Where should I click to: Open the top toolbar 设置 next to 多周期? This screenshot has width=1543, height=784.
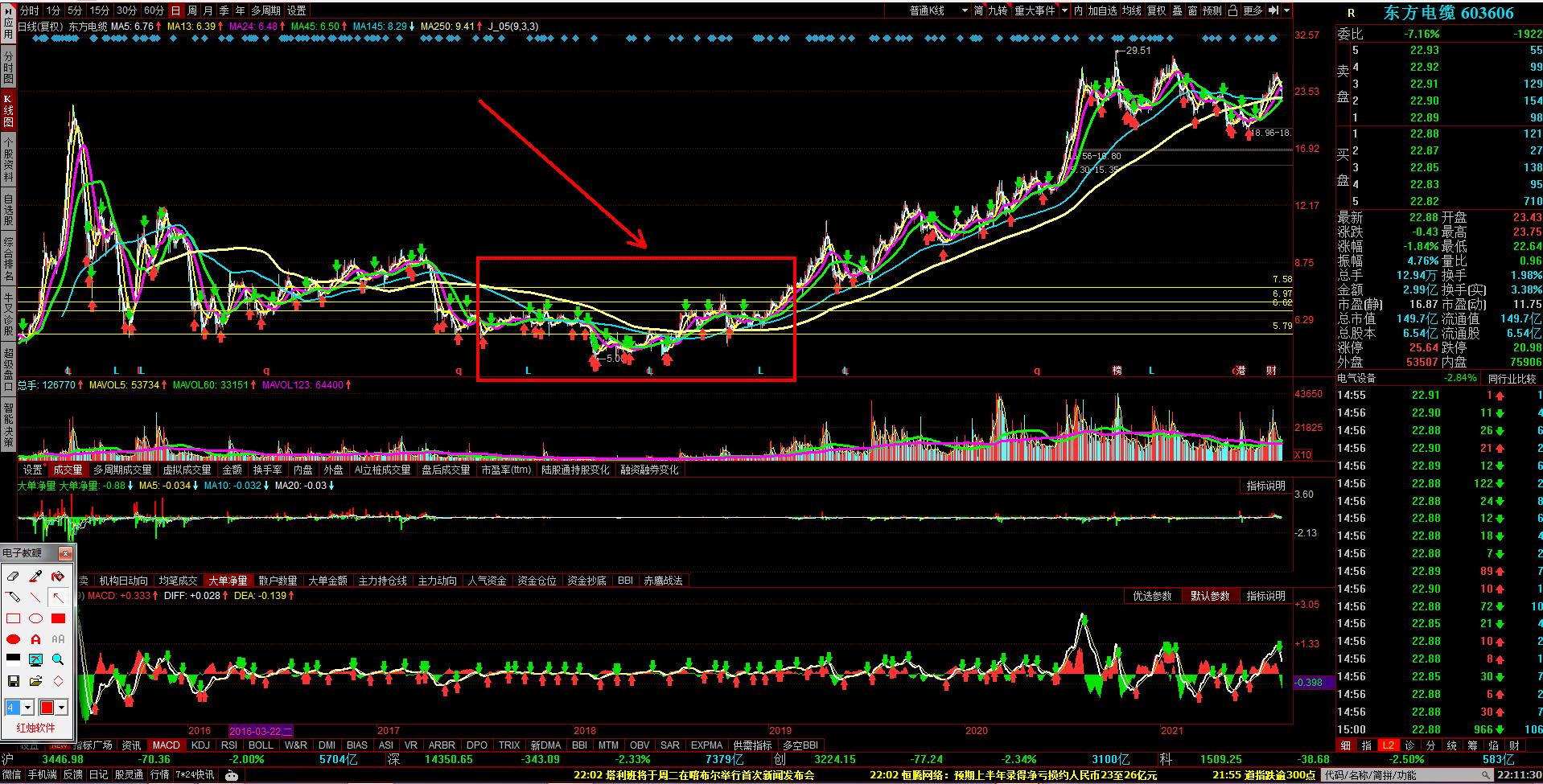(x=297, y=10)
